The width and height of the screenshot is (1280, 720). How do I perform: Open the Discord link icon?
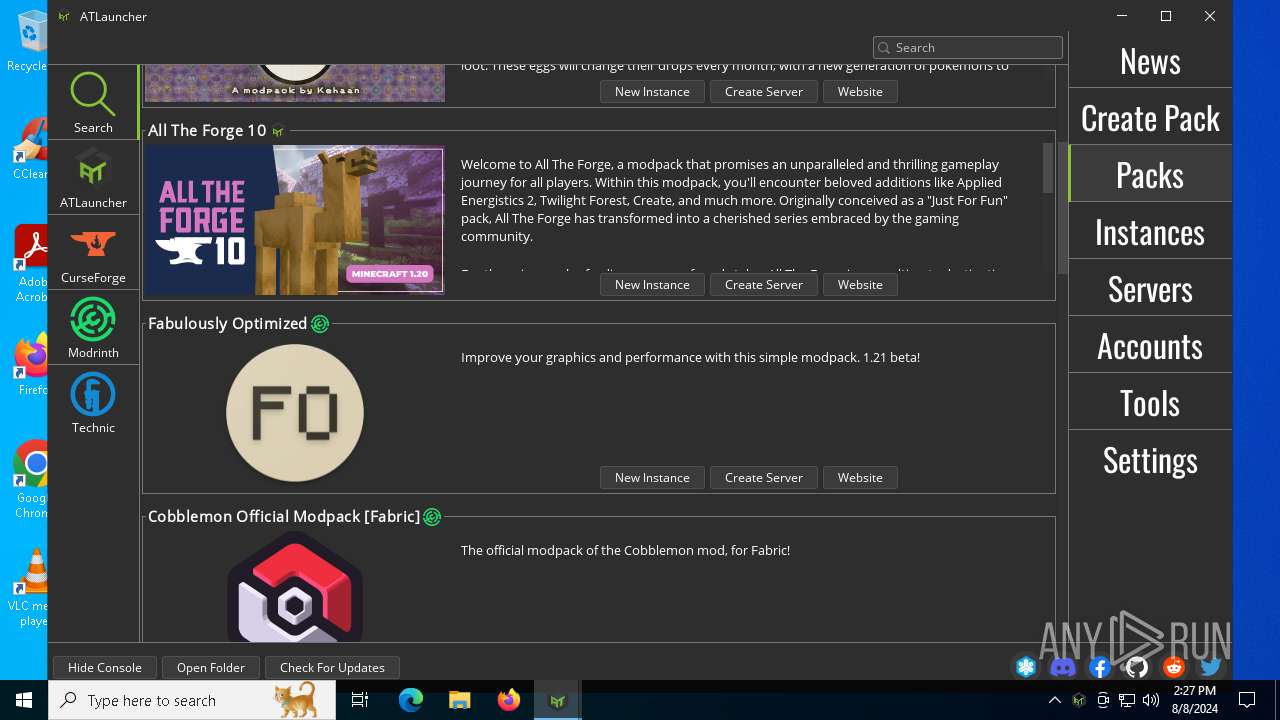click(1063, 667)
